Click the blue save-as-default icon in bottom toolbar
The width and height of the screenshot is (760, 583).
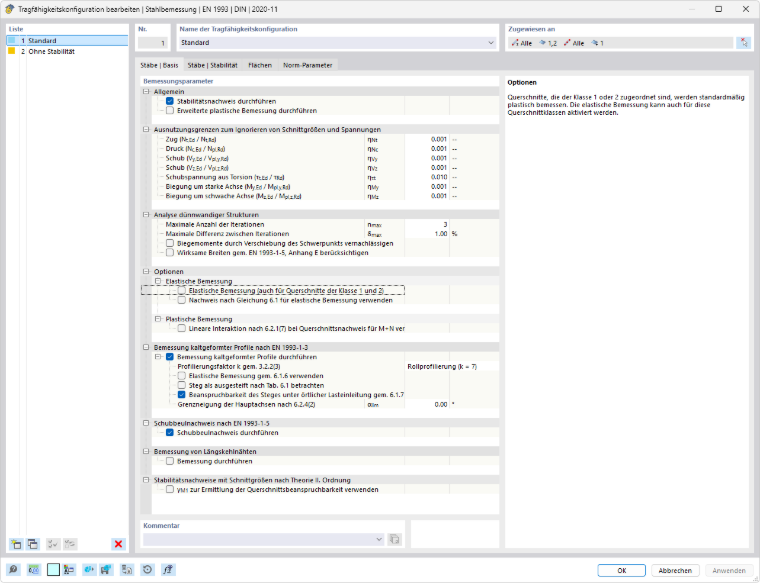106,569
